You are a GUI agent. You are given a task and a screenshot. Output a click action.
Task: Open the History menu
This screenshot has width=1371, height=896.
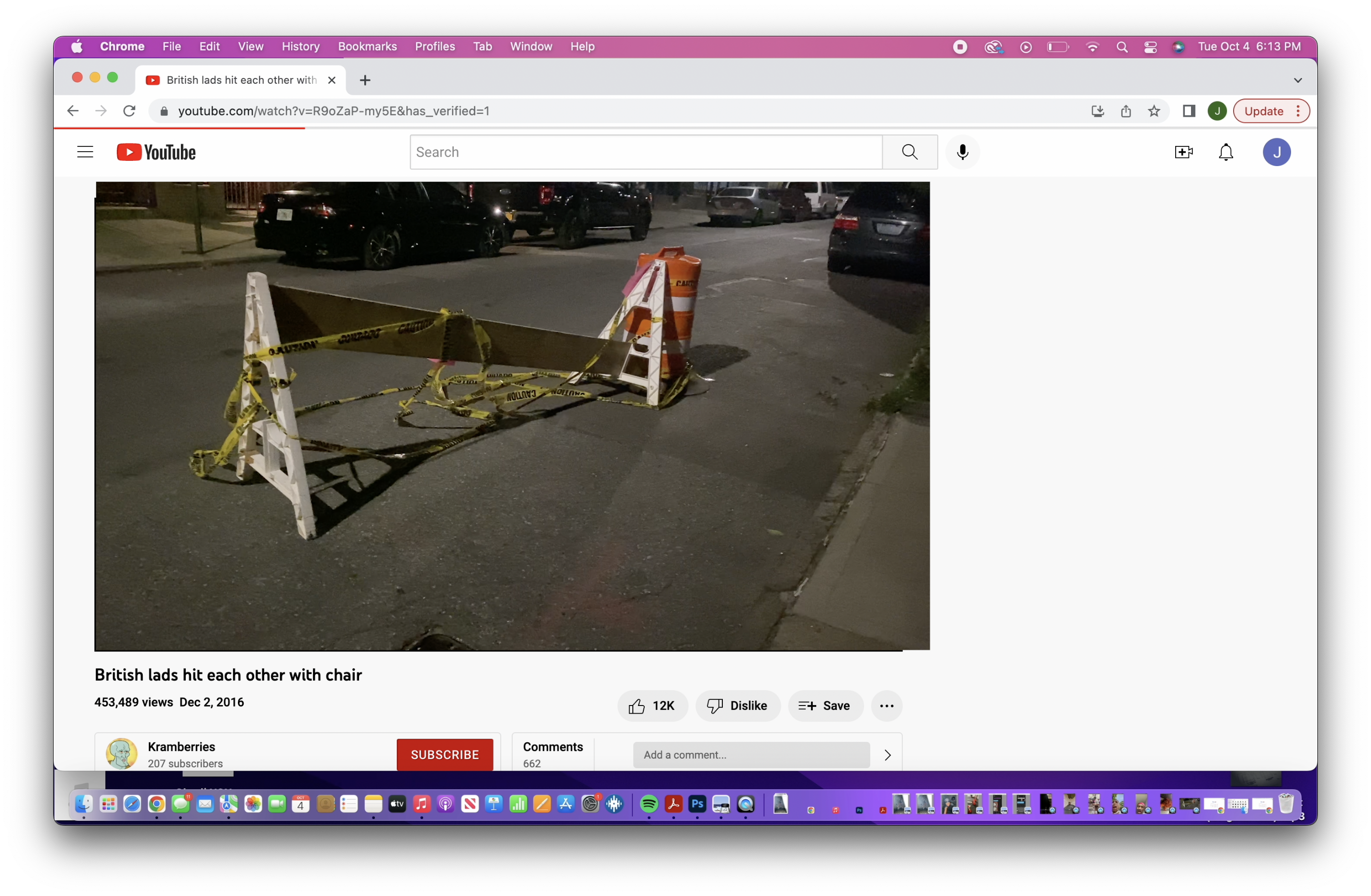300,46
